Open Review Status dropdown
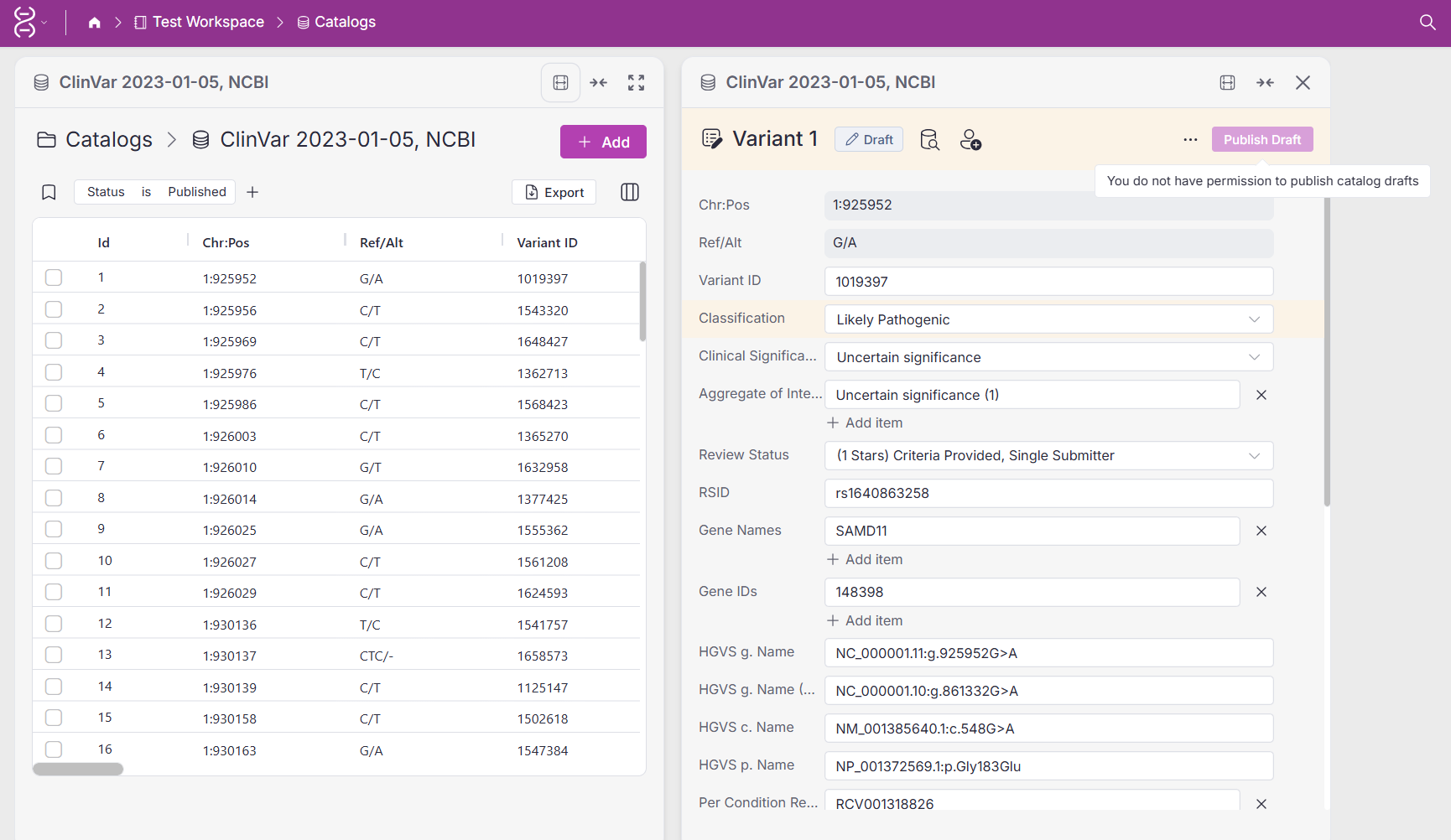 [1048, 456]
